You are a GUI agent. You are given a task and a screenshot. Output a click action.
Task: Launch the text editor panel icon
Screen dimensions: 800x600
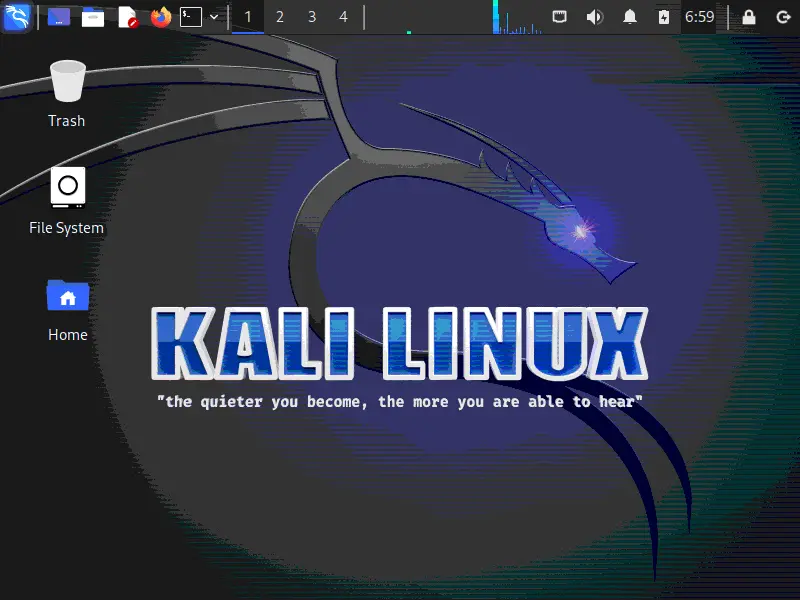tap(127, 17)
